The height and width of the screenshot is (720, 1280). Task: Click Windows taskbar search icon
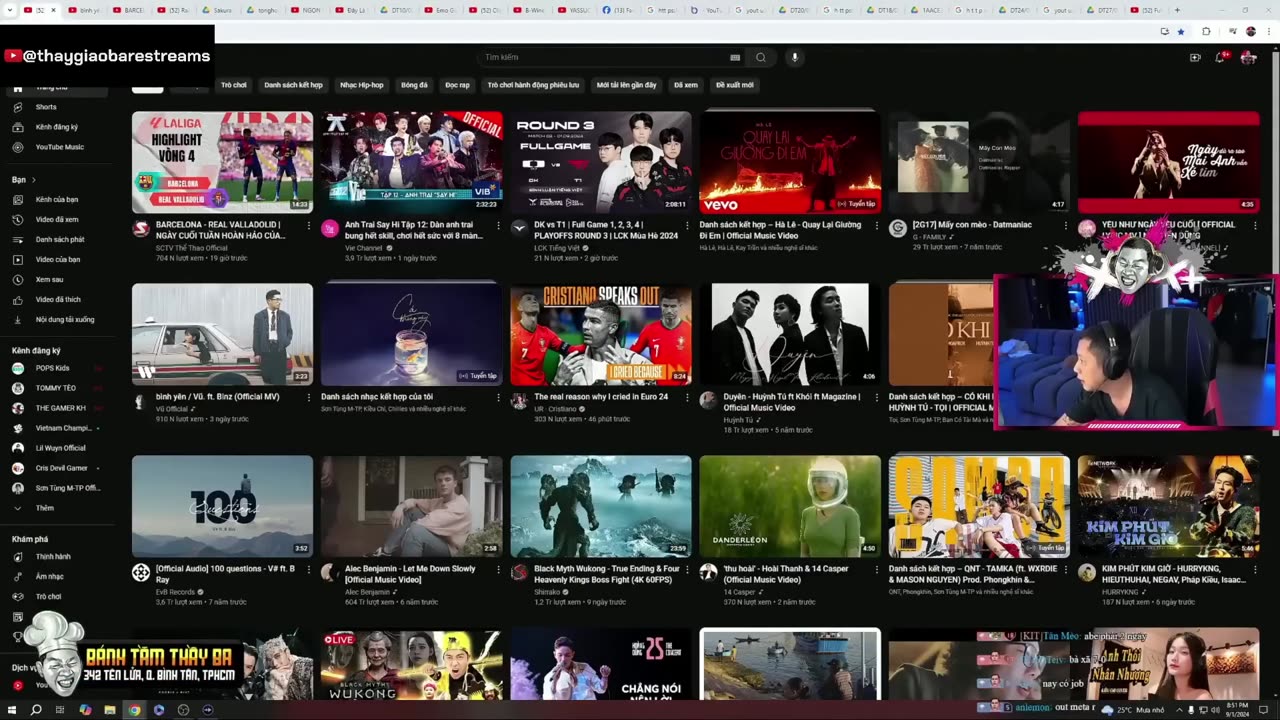tap(36, 710)
